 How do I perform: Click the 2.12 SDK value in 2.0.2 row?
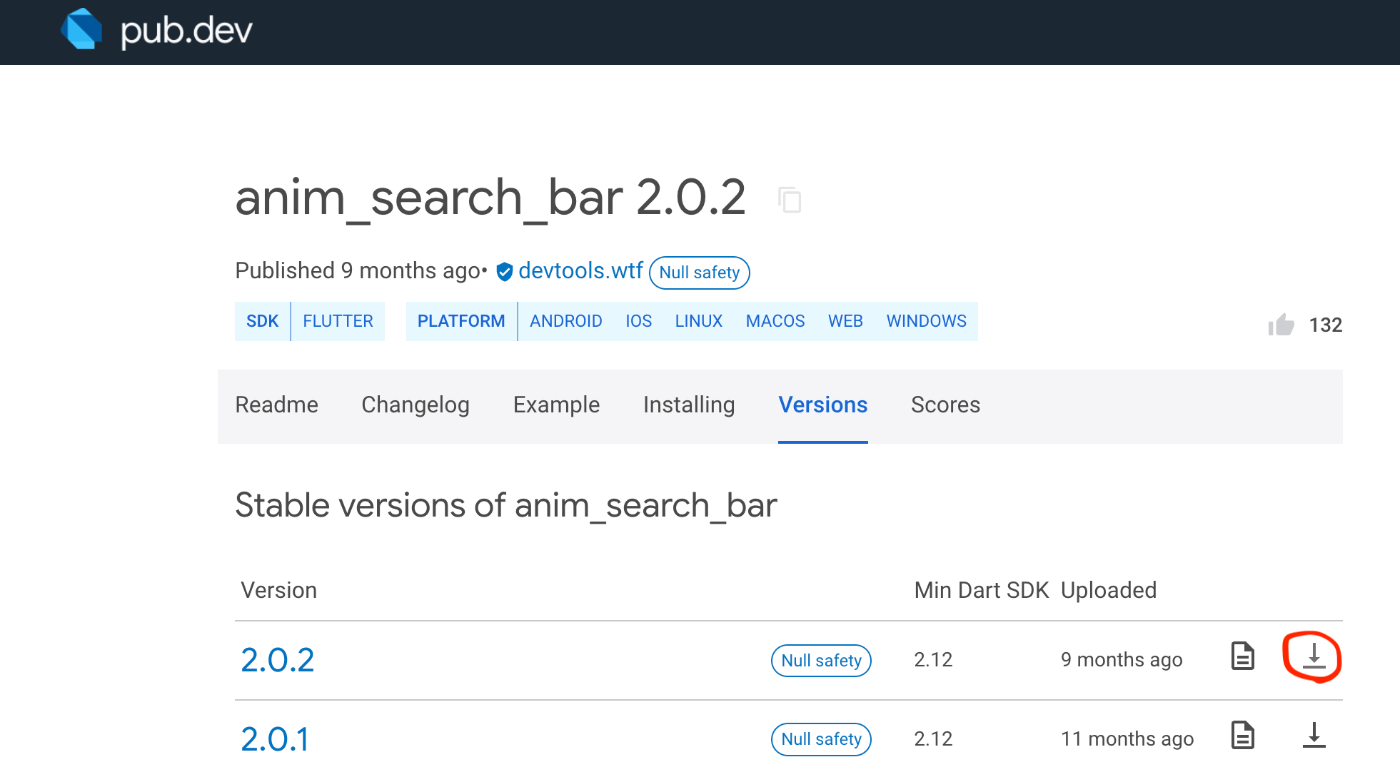[x=933, y=660]
